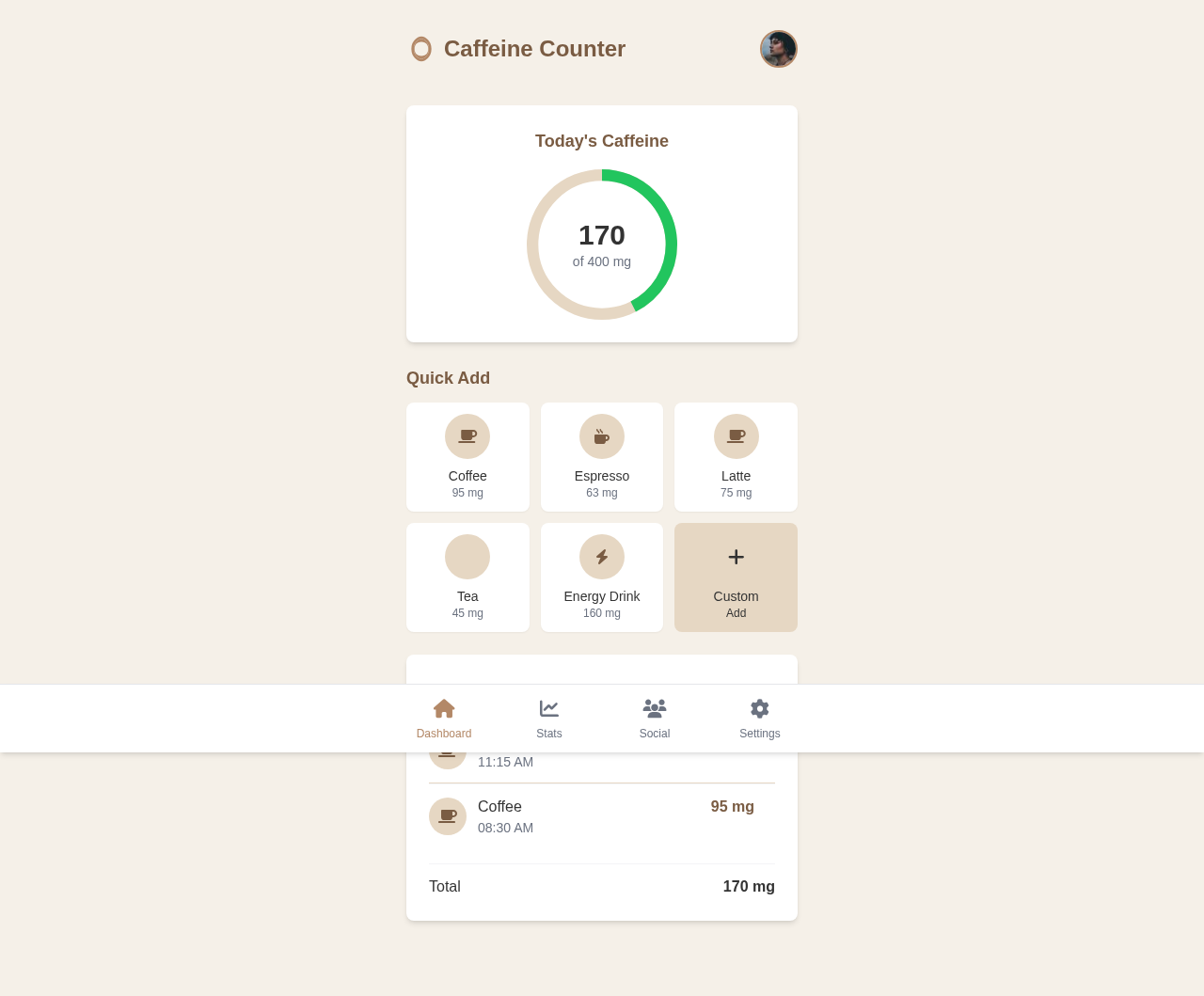Open Social via the people icon
1204x996 pixels.
[x=656, y=706]
